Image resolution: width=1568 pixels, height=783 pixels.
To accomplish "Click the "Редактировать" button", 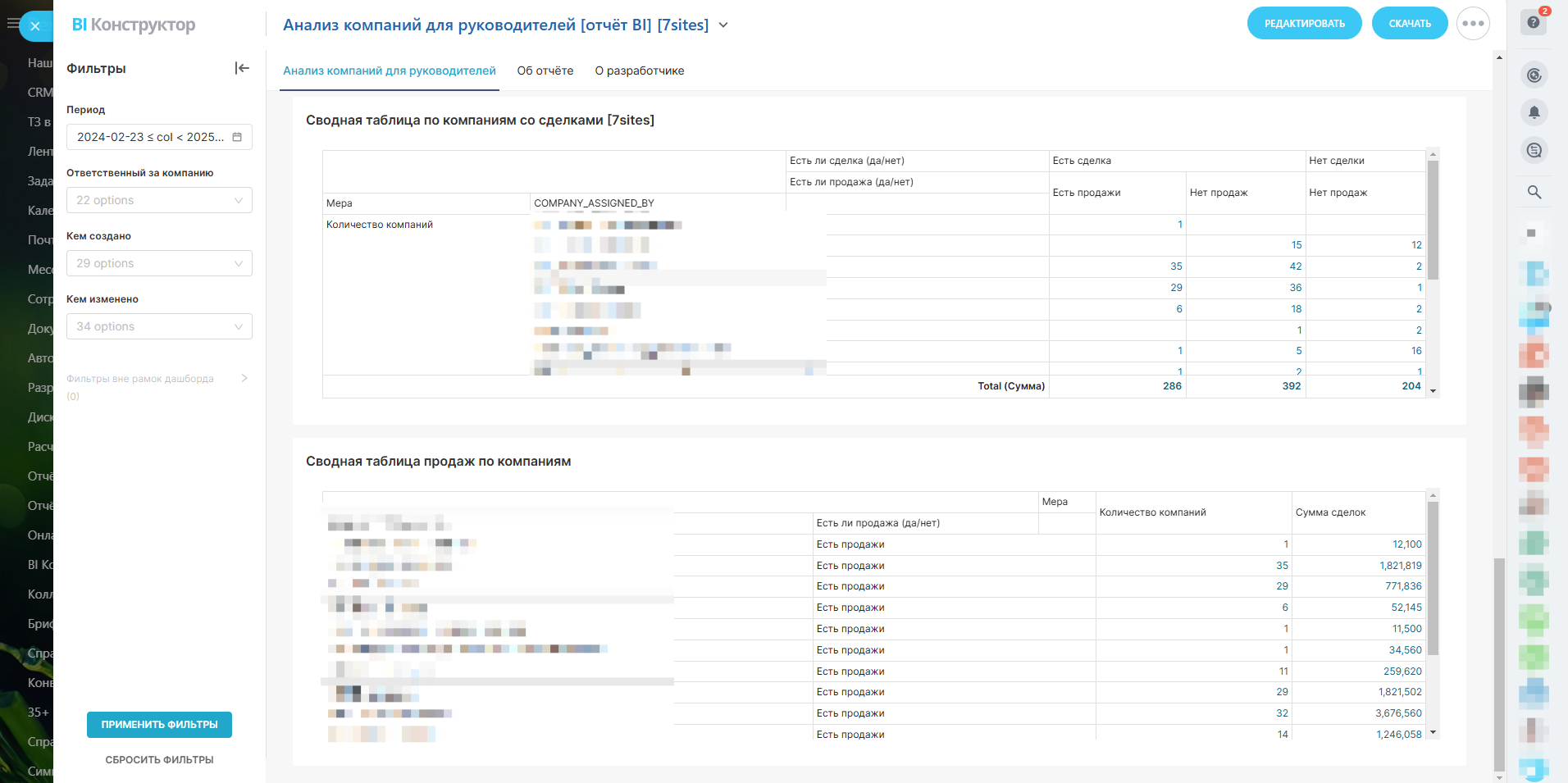I will (1304, 24).
